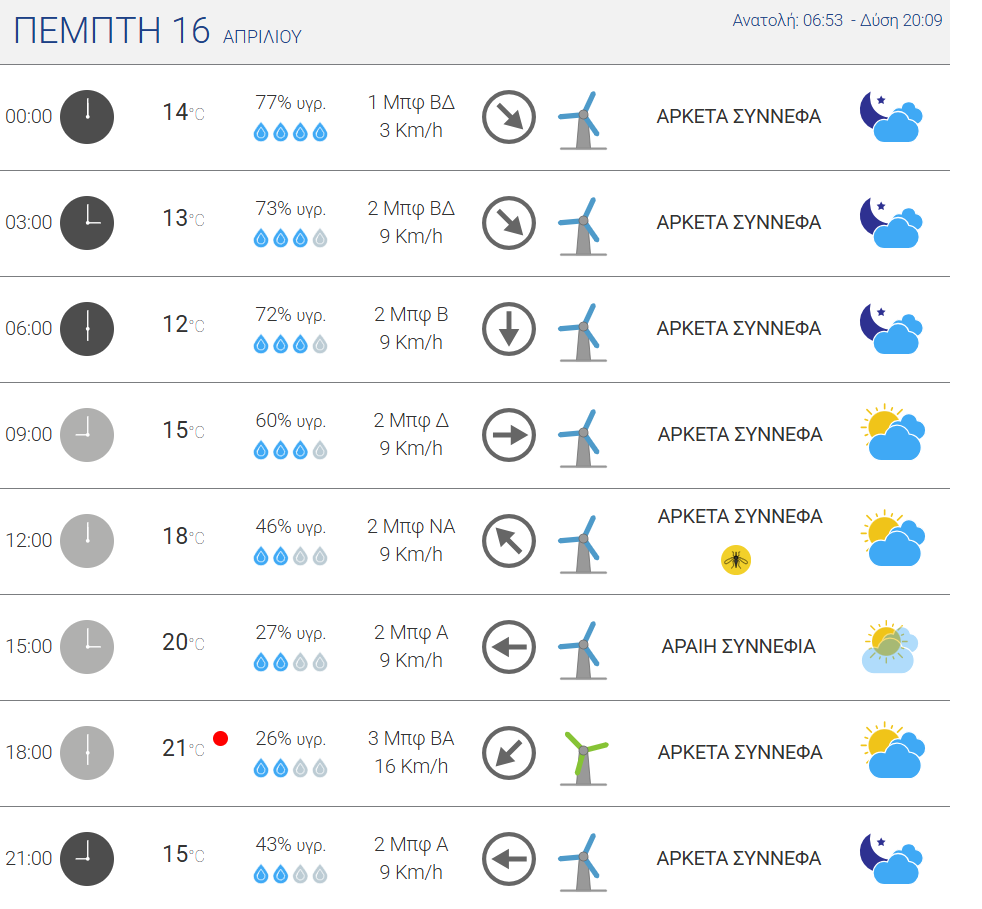Click the 3 Μπφ ΒΑ wind text
The image size is (982, 909).
pyautogui.click(x=411, y=739)
